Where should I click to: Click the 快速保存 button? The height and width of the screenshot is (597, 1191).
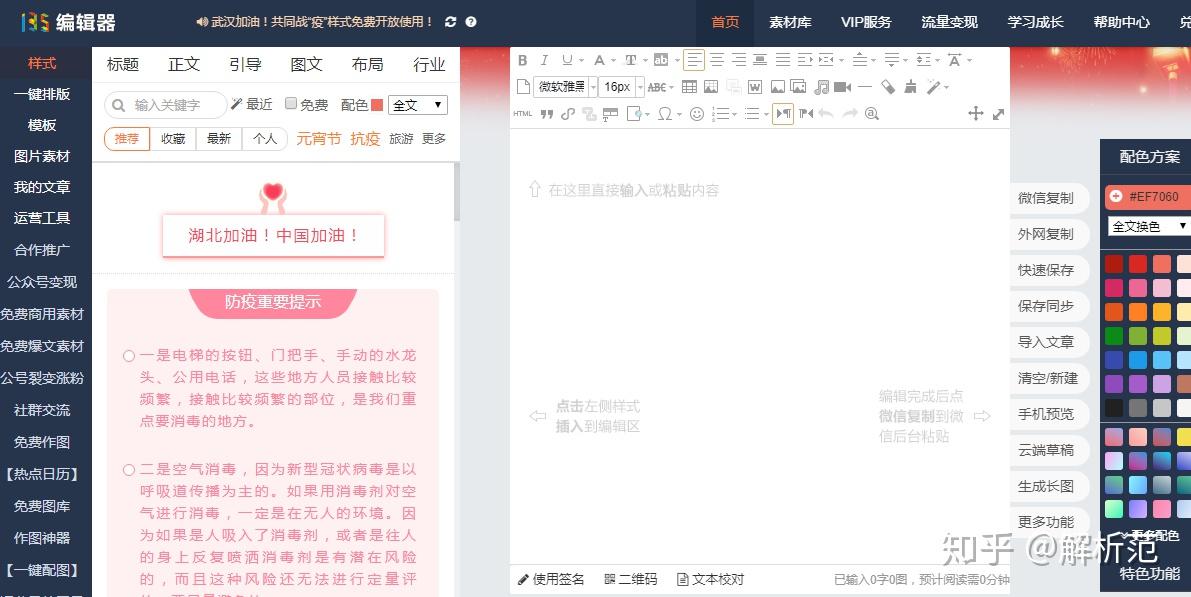pyautogui.click(x=1046, y=270)
